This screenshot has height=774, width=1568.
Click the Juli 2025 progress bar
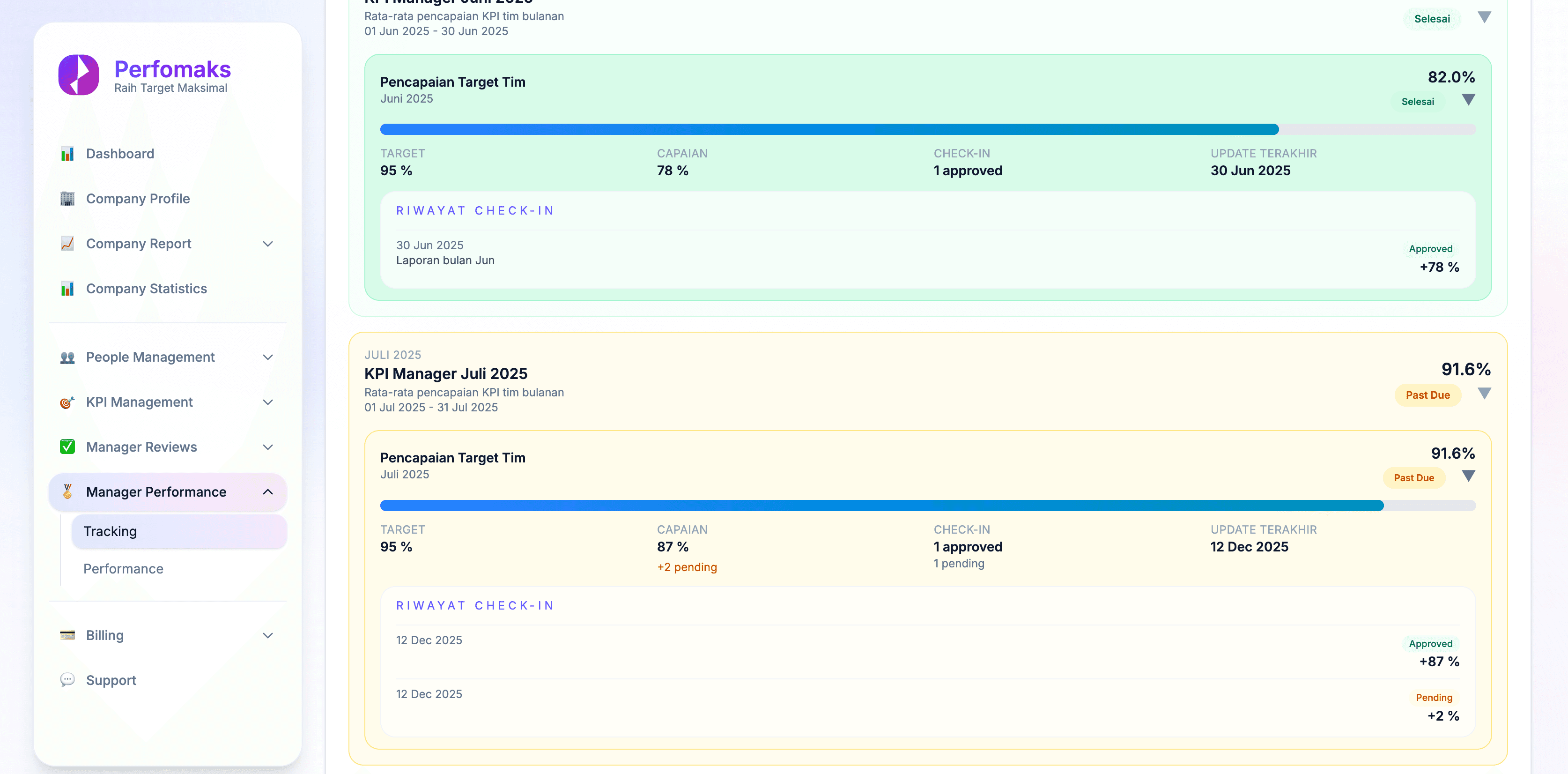[x=913, y=506]
